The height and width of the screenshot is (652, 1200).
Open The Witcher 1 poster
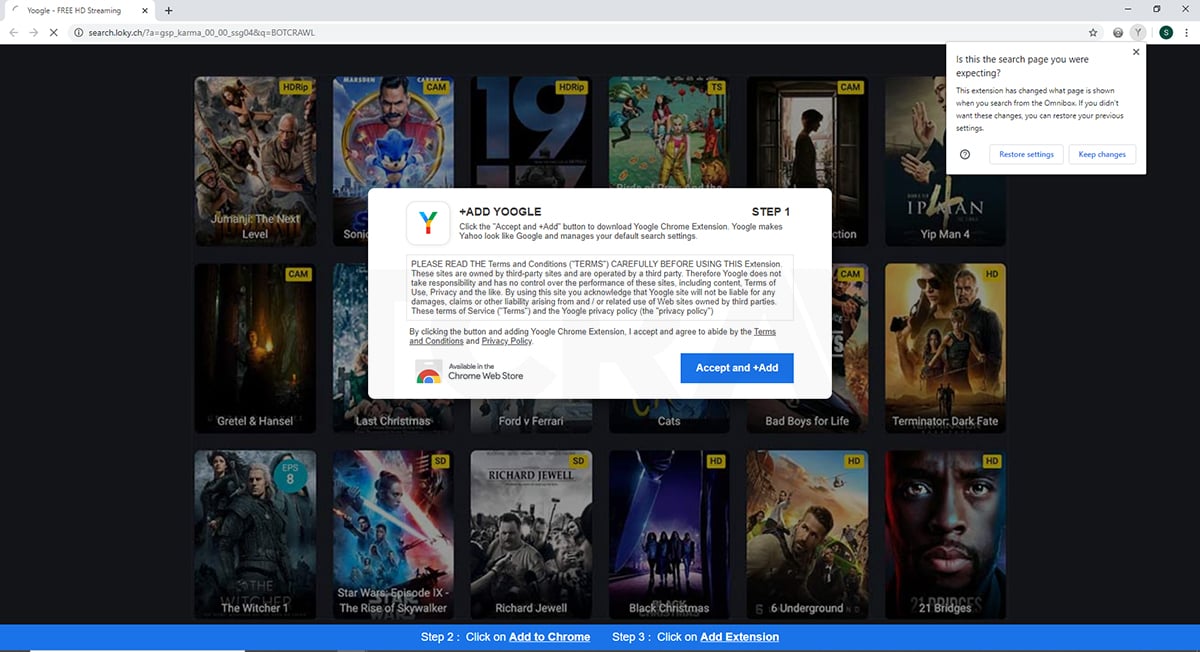(x=255, y=535)
